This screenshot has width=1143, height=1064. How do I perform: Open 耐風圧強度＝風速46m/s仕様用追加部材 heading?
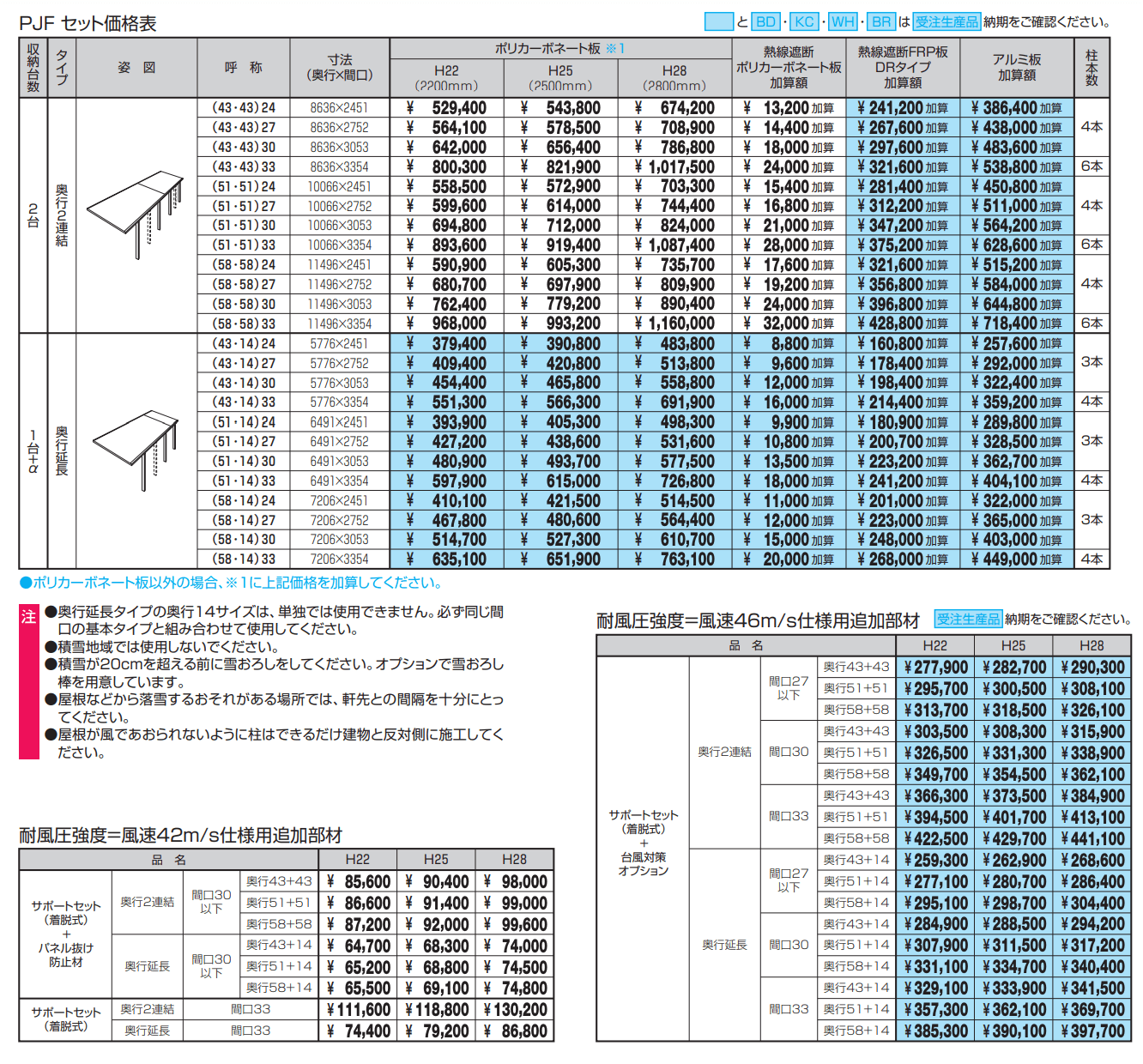(755, 616)
